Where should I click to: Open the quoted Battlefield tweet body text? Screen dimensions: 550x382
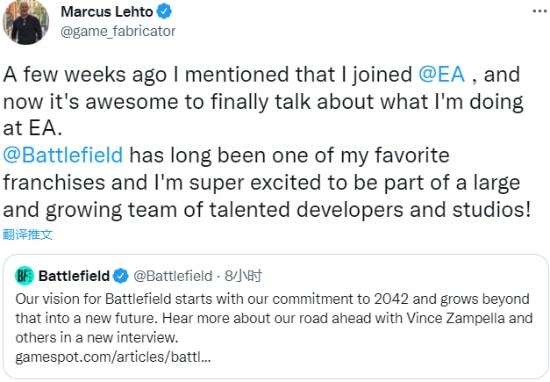point(274,319)
